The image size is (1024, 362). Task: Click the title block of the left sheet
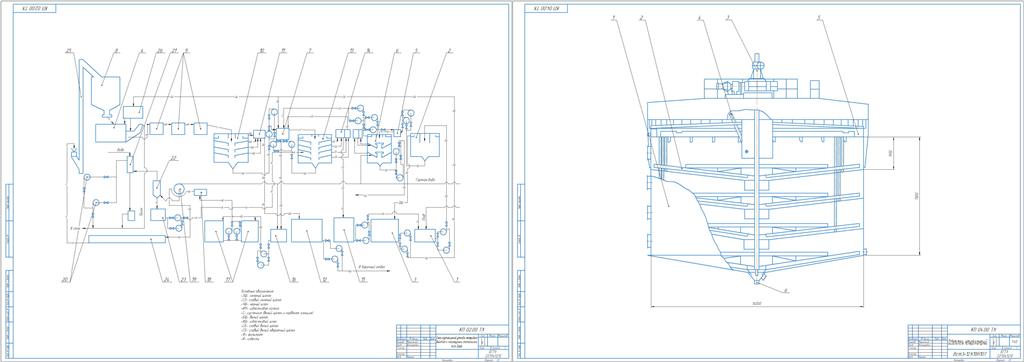pyautogui.click(x=452, y=341)
